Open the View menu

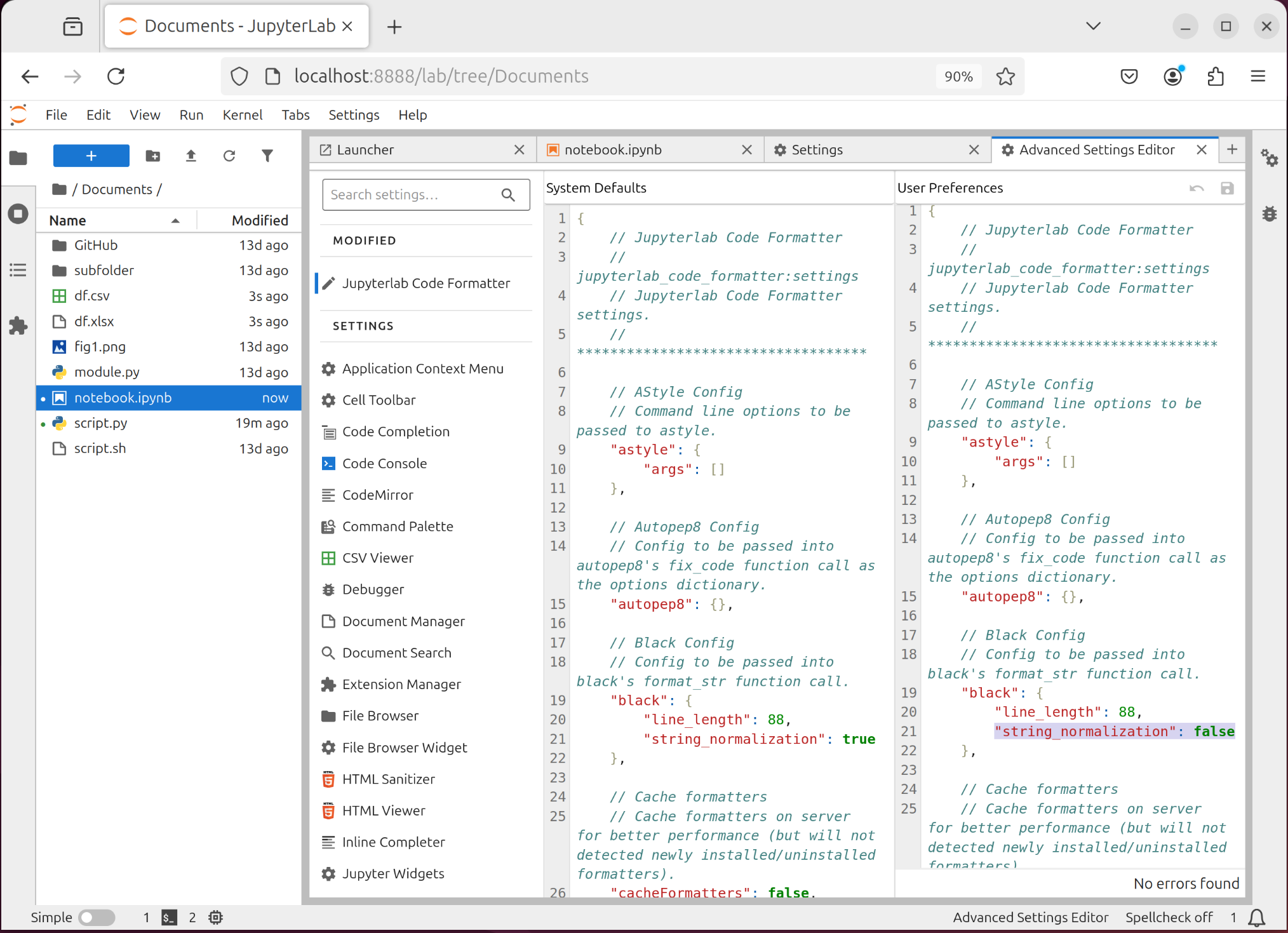pyautogui.click(x=145, y=115)
